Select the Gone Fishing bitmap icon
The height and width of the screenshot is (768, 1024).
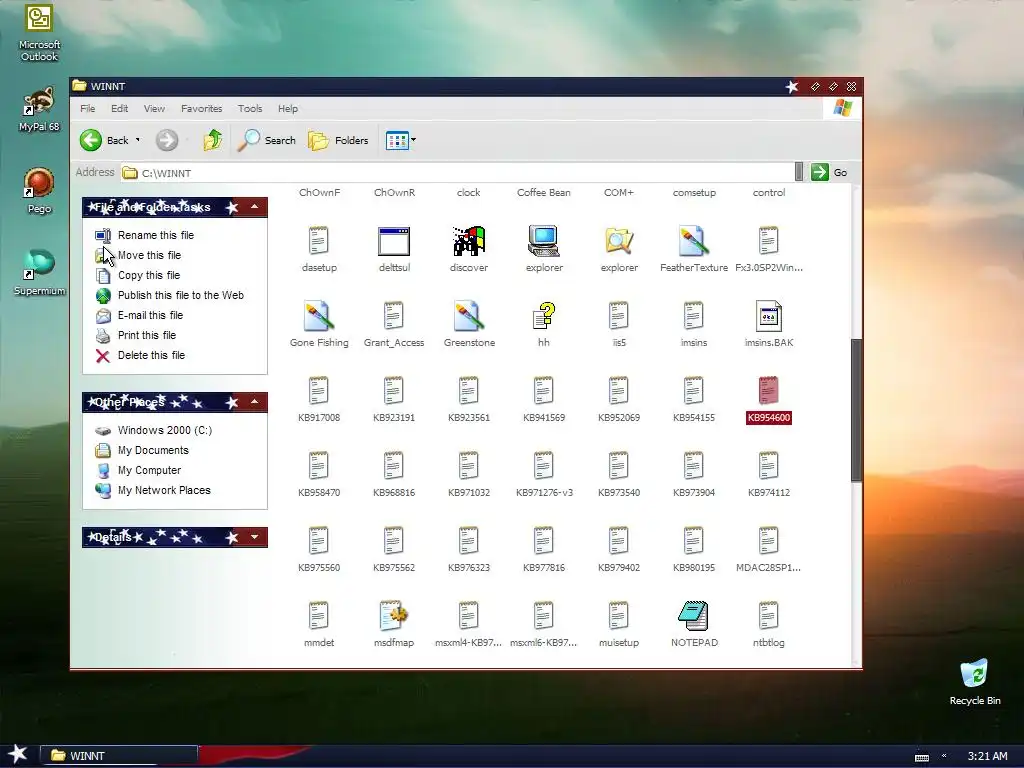click(x=319, y=316)
